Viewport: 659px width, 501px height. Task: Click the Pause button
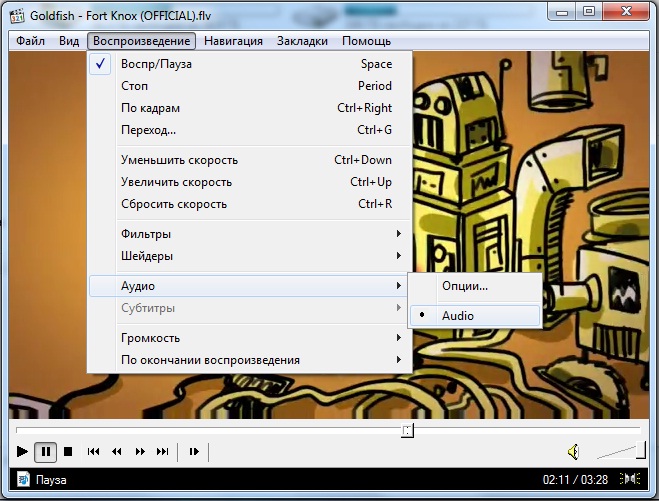coord(45,452)
